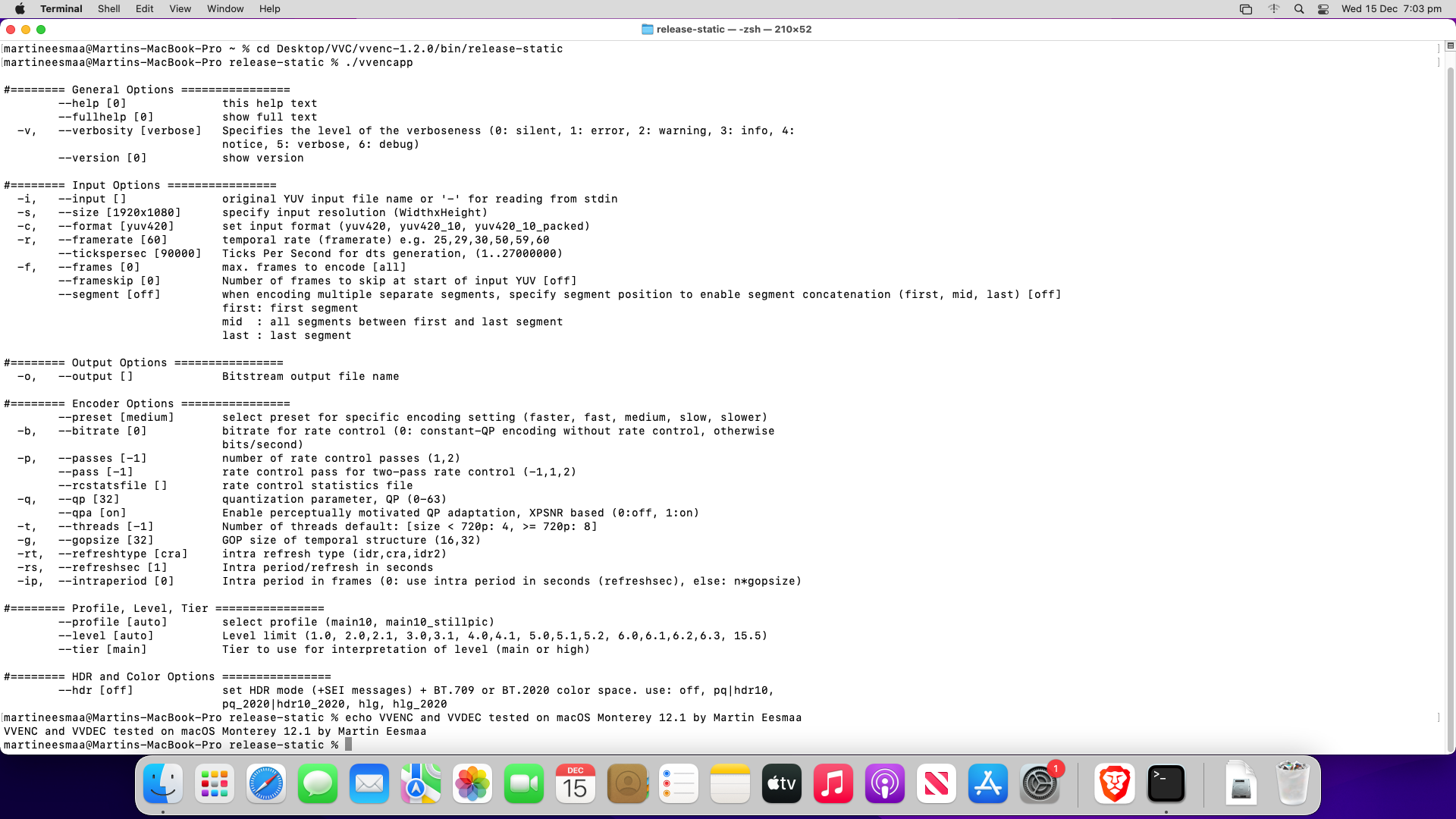Open Launchpad in the Dock
Viewport: 1456px width, 819px height.
tap(215, 783)
